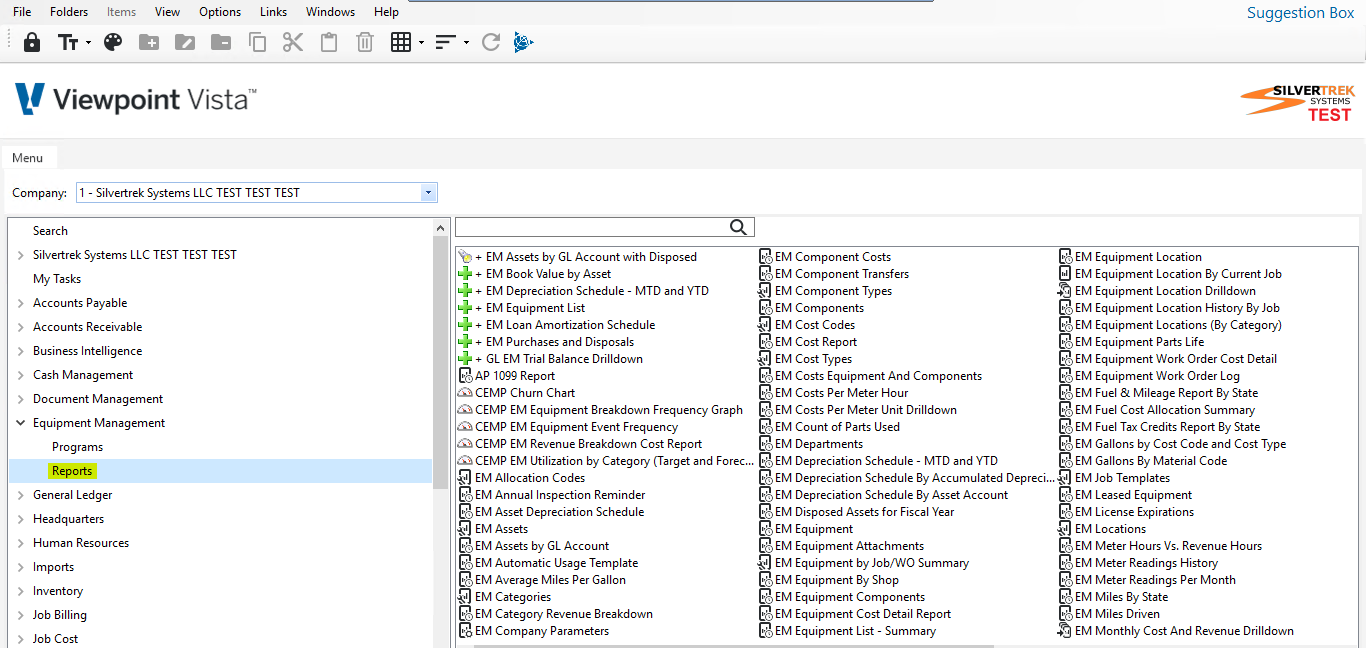Click the add folder icon
The image size is (1366, 648).
pyautogui.click(x=149, y=42)
